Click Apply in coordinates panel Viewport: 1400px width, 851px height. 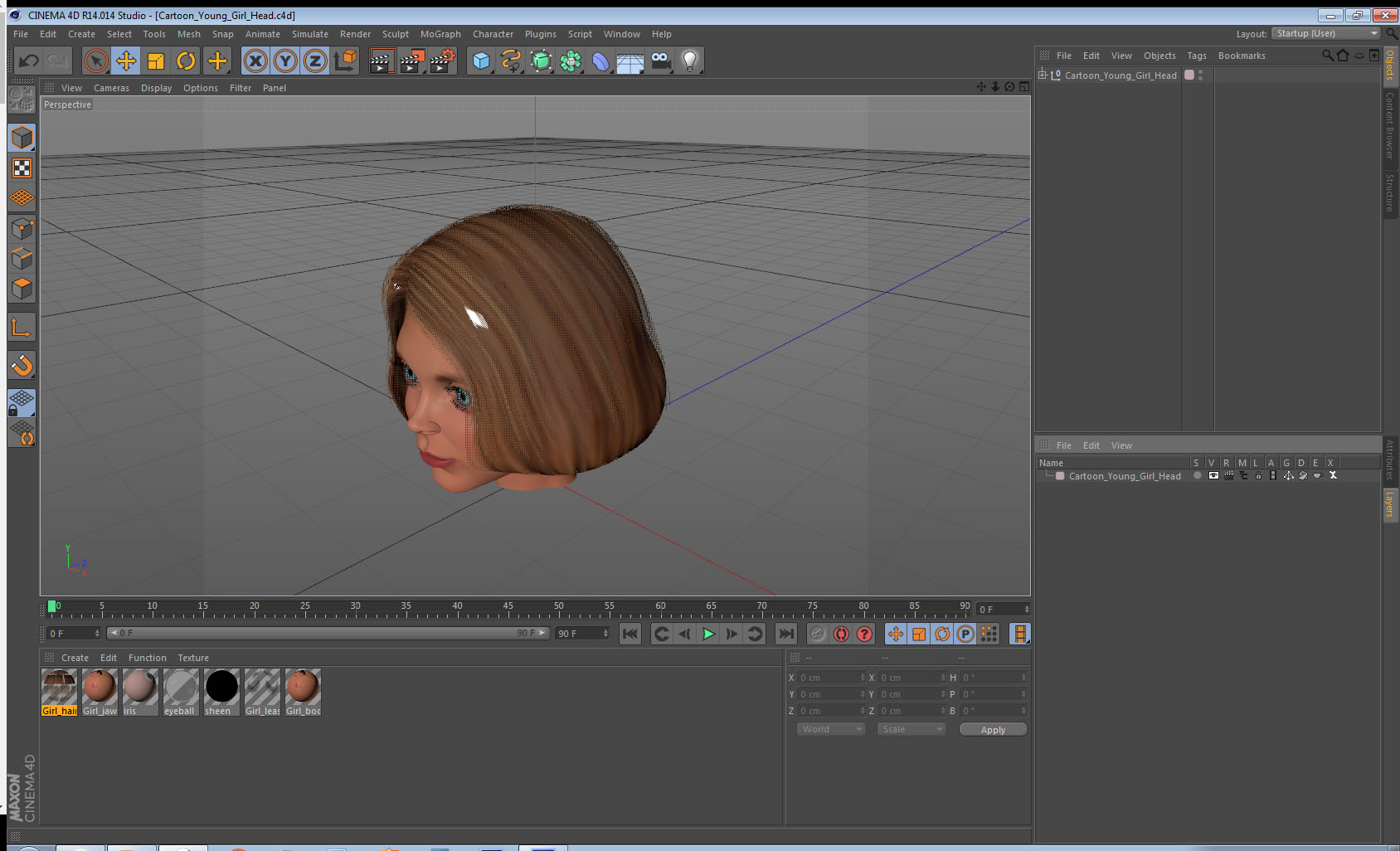993,730
